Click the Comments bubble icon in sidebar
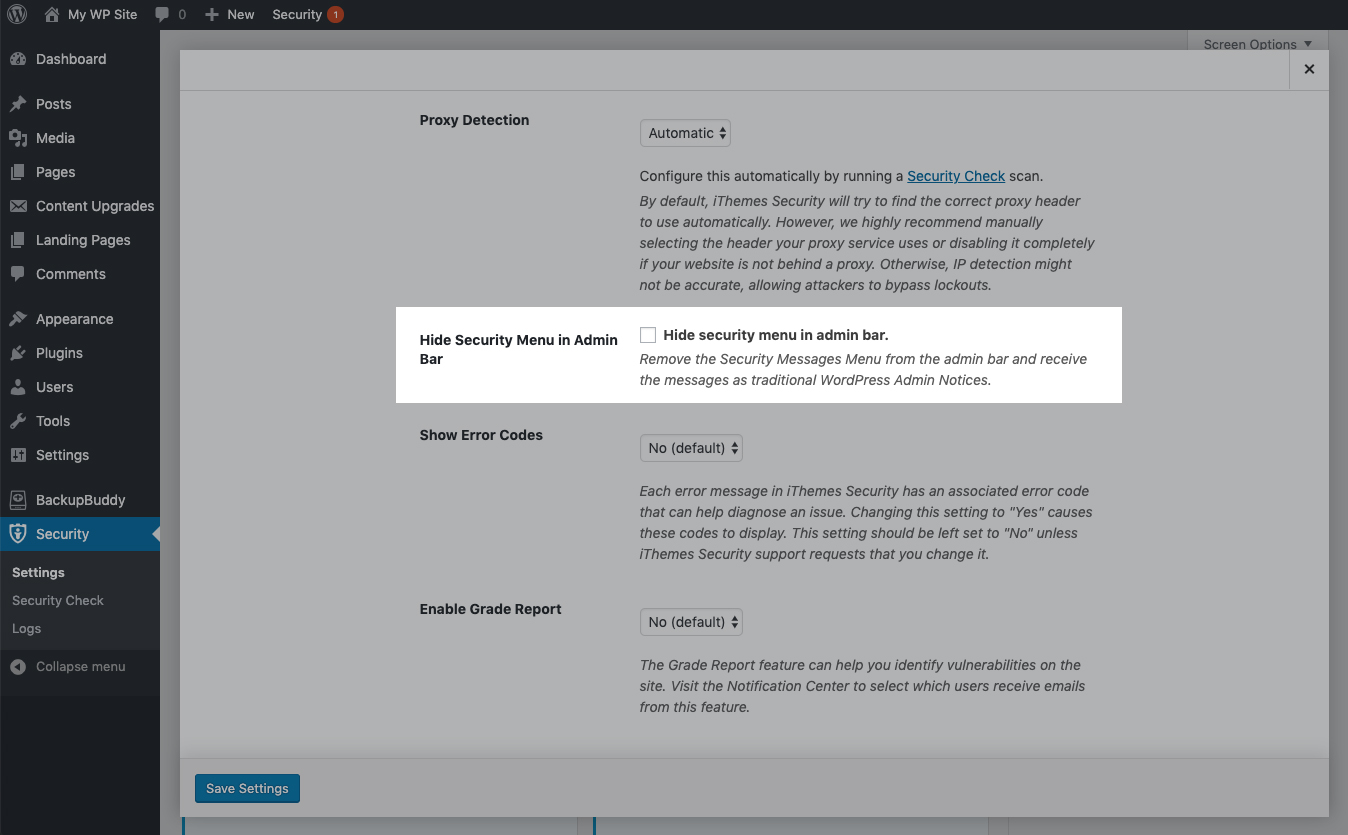The image size is (1348, 835). (18, 274)
